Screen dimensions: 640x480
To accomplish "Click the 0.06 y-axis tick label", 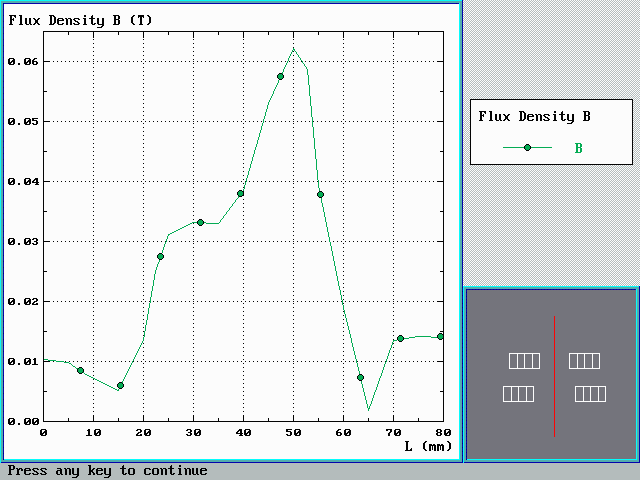I will (x=23, y=62).
